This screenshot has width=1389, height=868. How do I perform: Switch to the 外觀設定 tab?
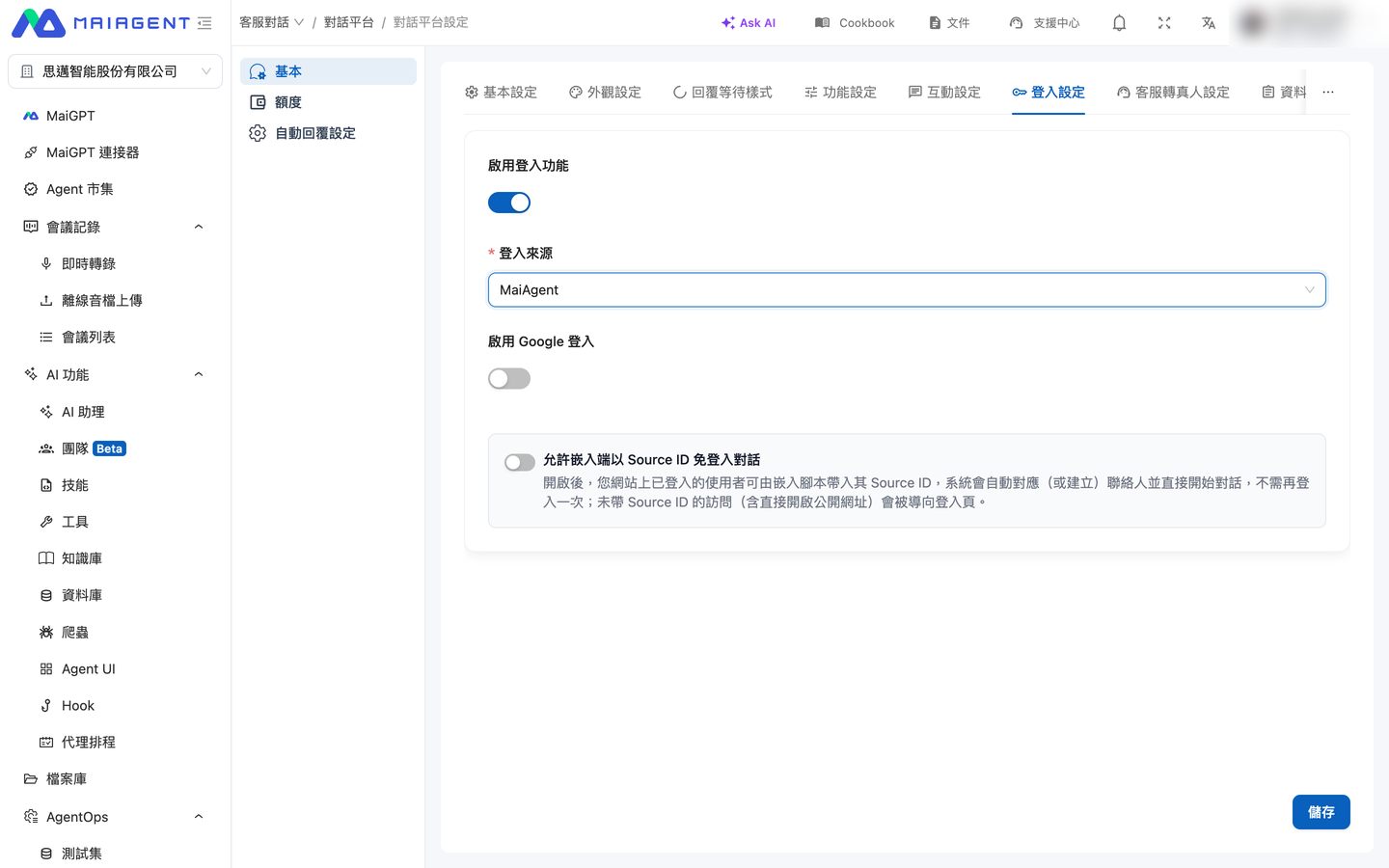[605, 93]
